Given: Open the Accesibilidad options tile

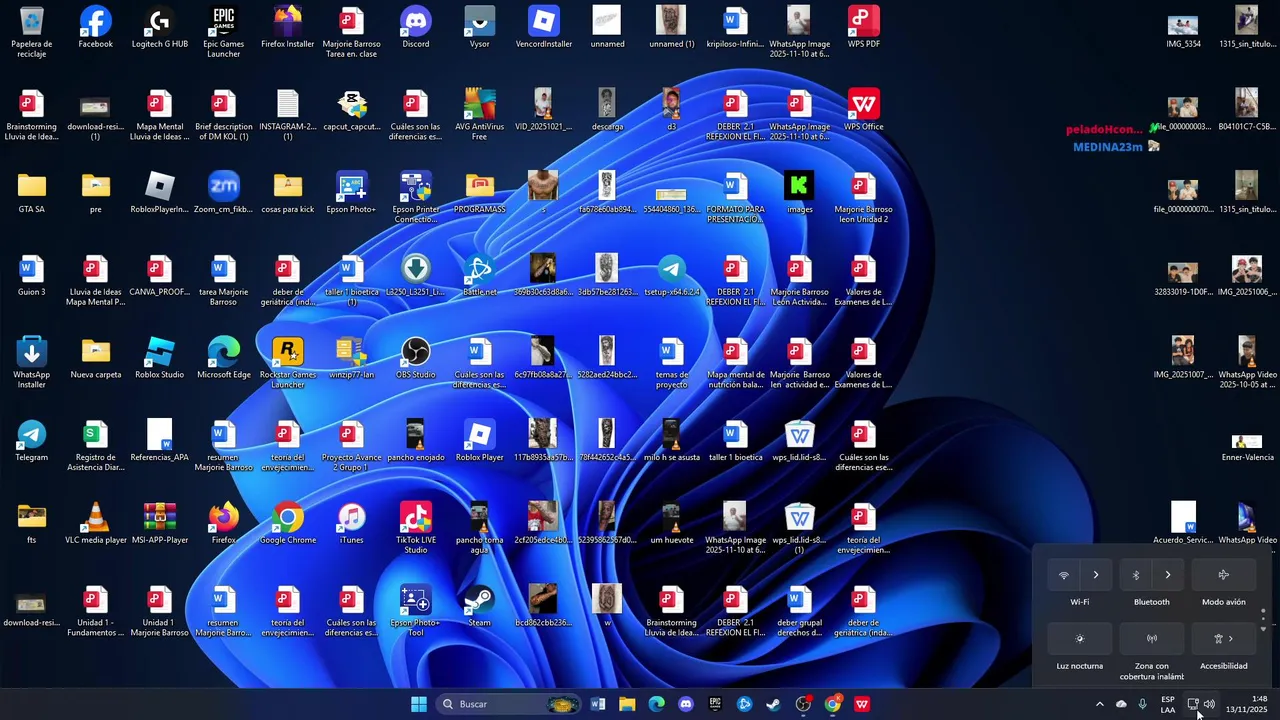Looking at the screenshot, I should tap(1223, 638).
